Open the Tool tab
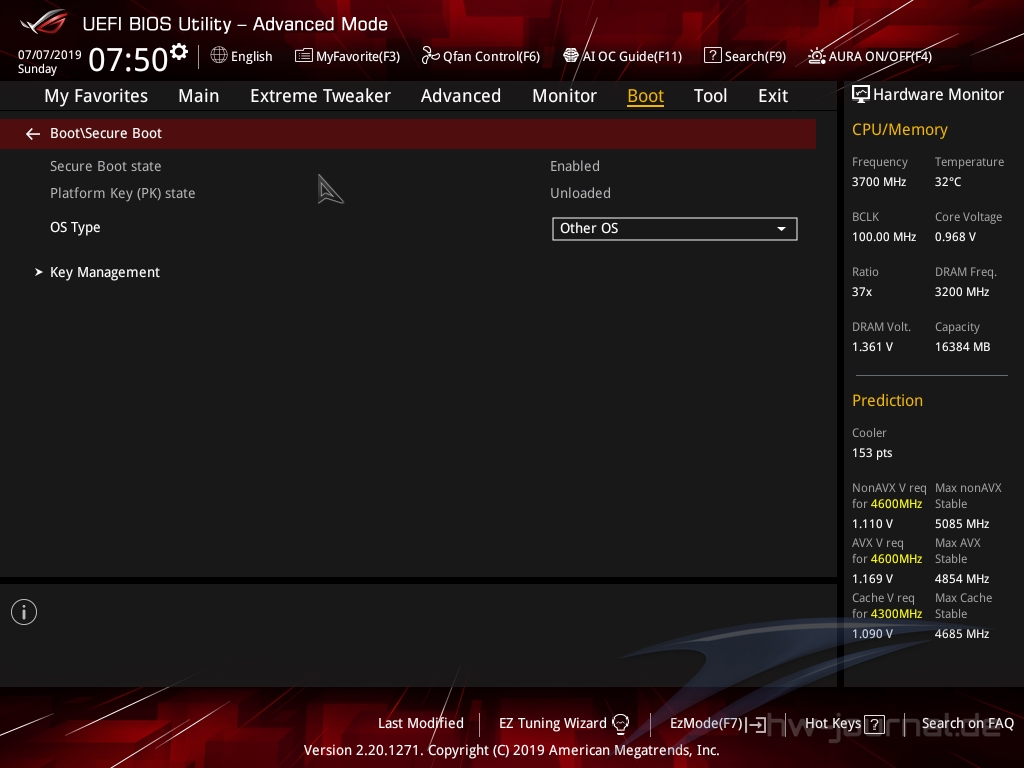Viewport: 1024px width, 768px height. (x=710, y=96)
